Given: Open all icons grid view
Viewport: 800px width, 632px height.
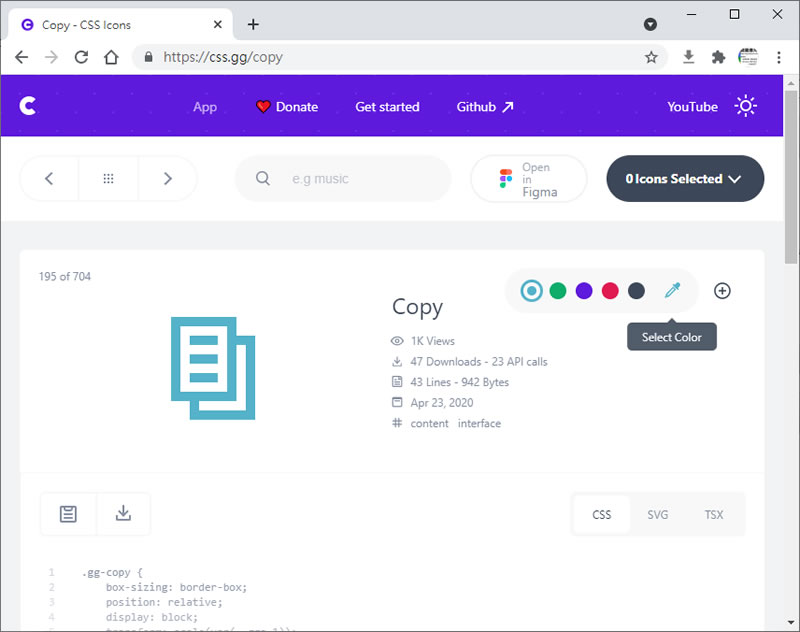Looking at the screenshot, I should click(x=108, y=179).
